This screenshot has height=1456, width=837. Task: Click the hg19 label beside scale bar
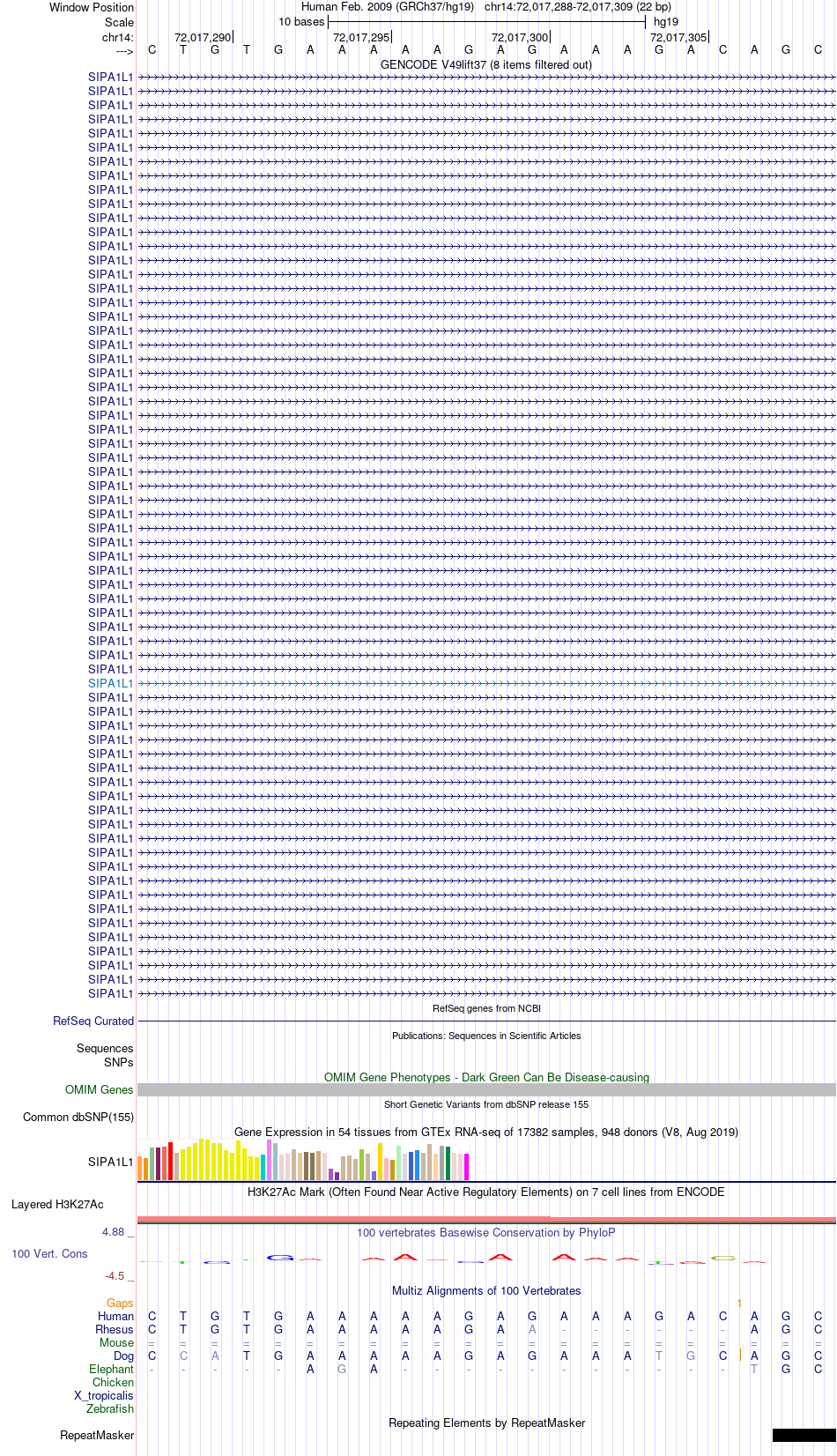[x=666, y=22]
